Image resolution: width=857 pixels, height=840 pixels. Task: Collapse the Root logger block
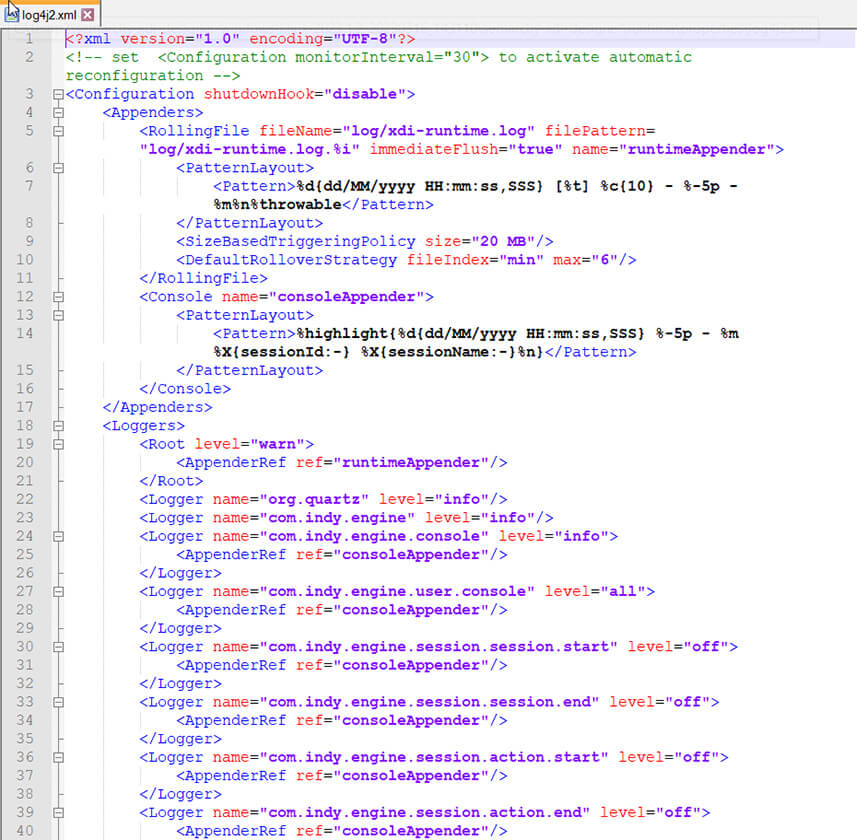click(x=57, y=443)
